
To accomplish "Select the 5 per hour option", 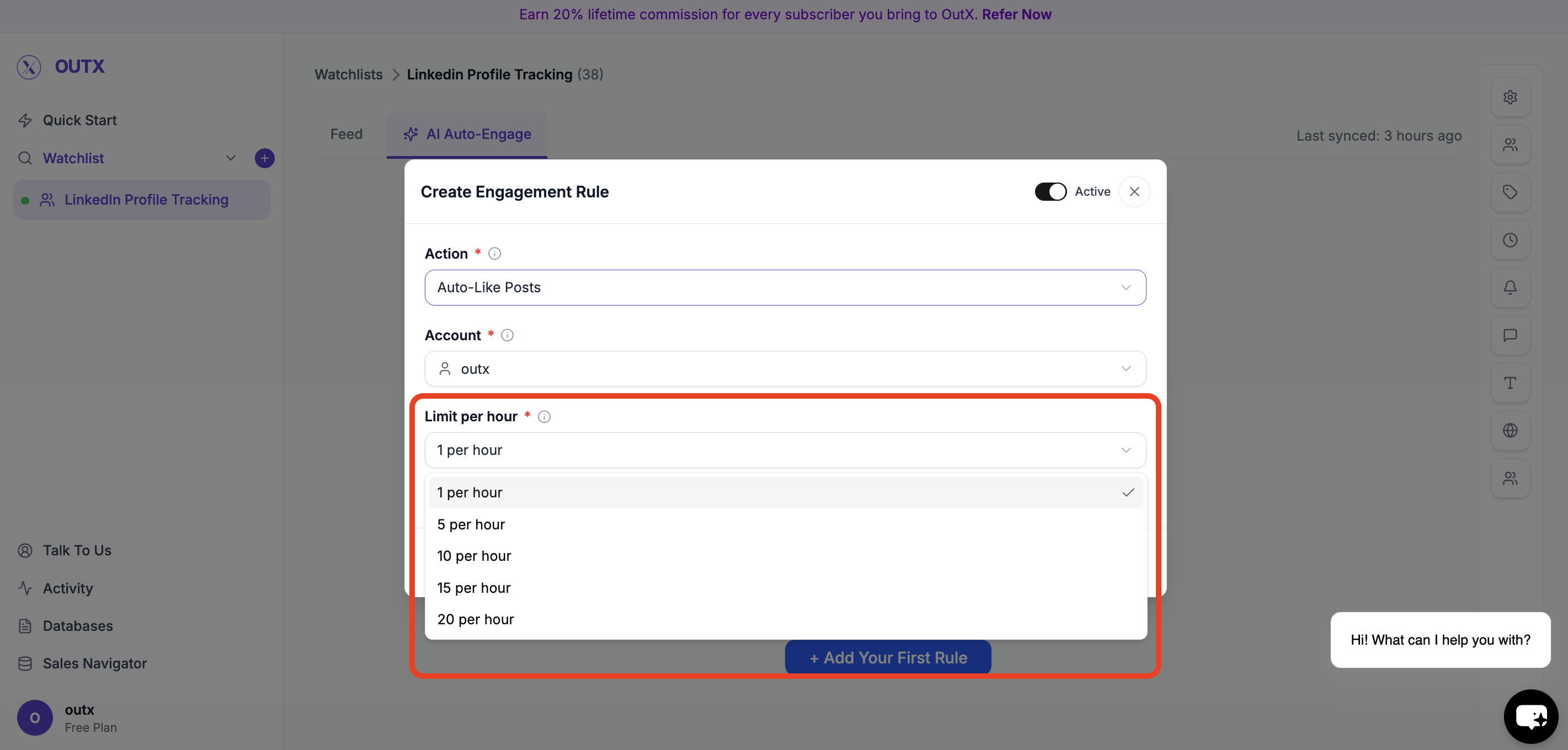I will point(471,524).
